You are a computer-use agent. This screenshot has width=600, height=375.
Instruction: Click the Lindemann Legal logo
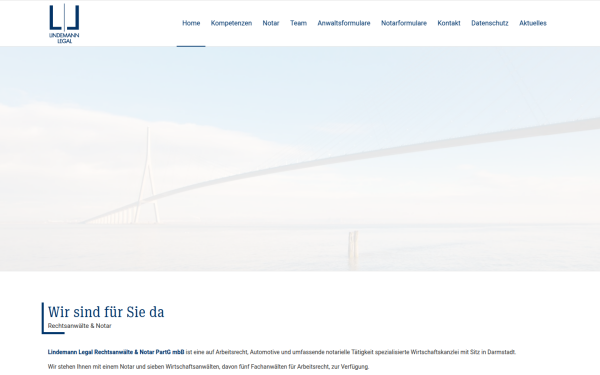(64, 23)
